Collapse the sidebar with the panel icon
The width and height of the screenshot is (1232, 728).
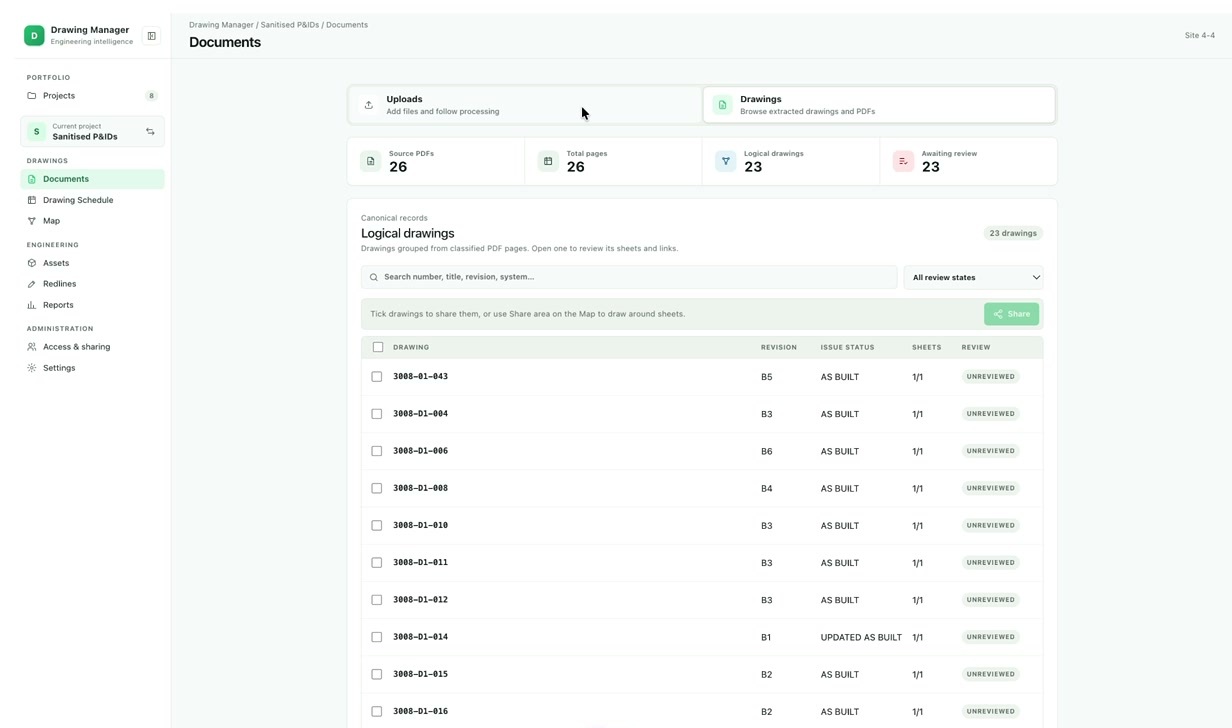pyautogui.click(x=151, y=36)
